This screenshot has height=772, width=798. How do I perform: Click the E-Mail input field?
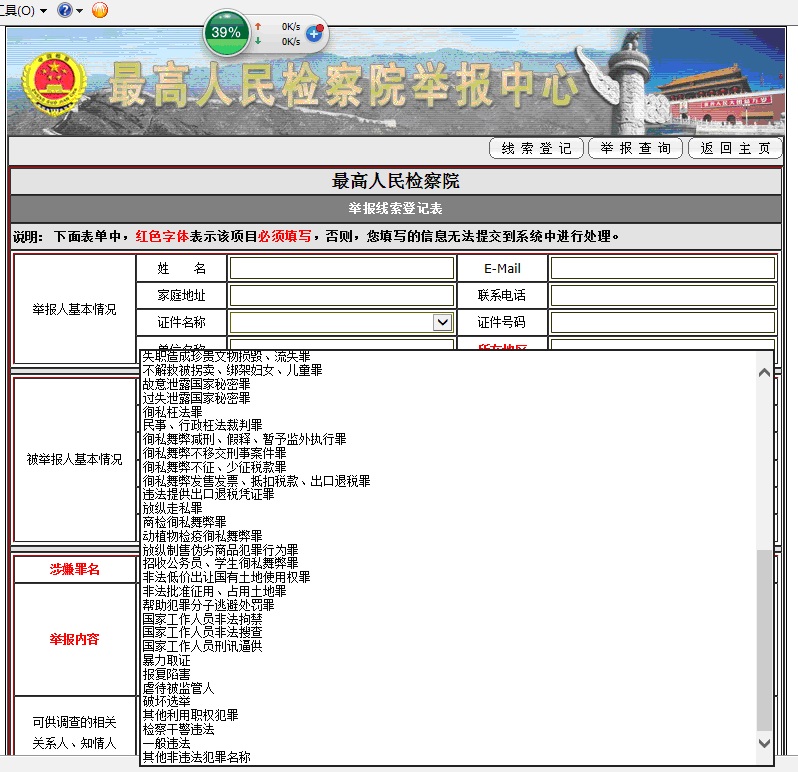pyautogui.click(x=662, y=268)
